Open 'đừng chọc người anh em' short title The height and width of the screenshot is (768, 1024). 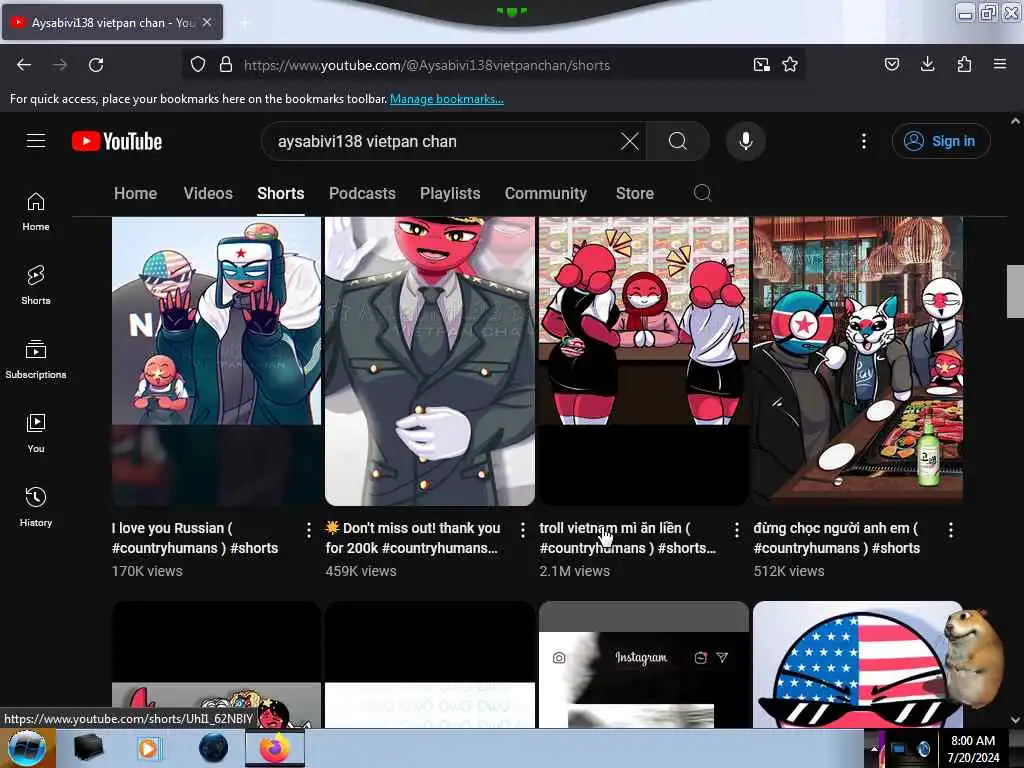pyautogui.click(x=837, y=538)
